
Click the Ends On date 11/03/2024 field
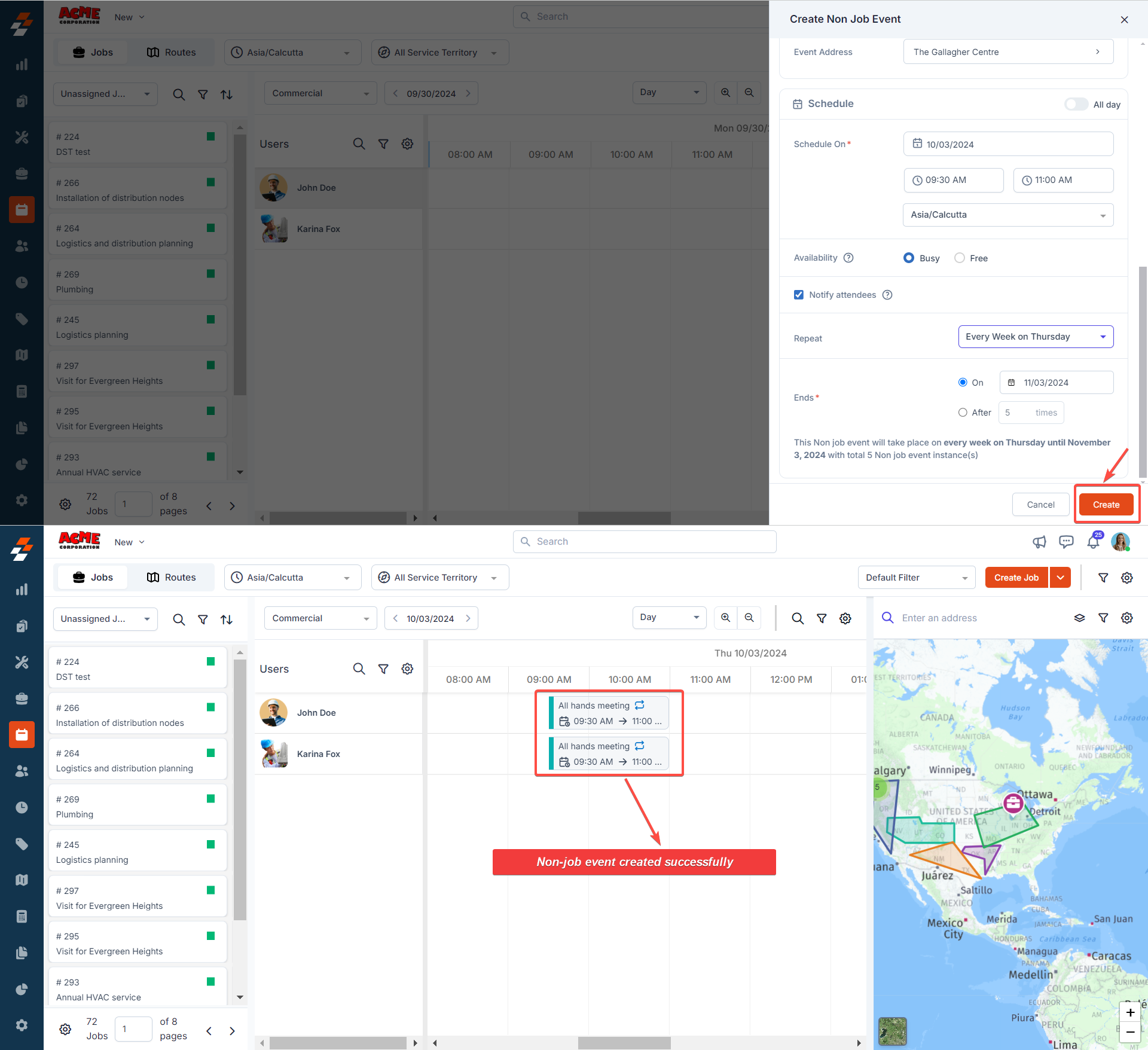coord(1057,383)
